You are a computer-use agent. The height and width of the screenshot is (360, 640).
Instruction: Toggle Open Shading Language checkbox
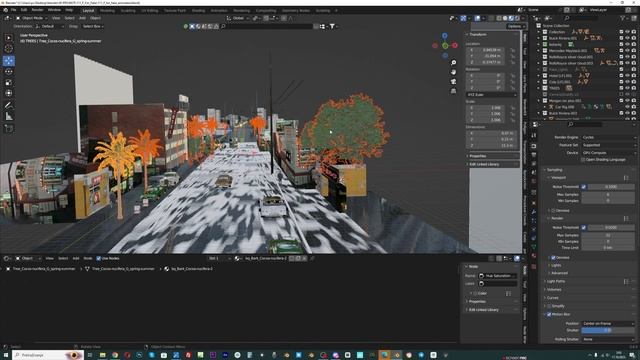(583, 160)
